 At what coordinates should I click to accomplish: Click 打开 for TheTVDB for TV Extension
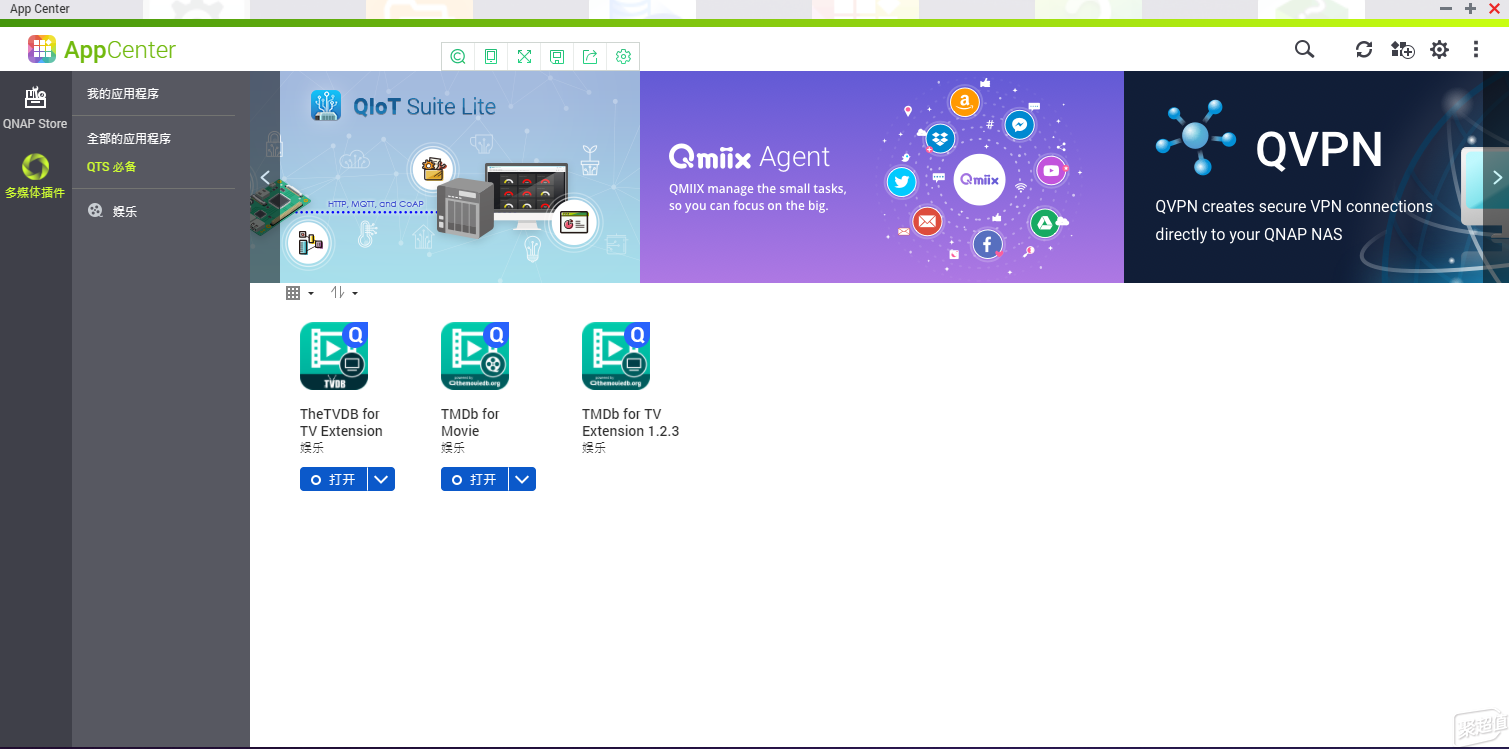coord(334,479)
